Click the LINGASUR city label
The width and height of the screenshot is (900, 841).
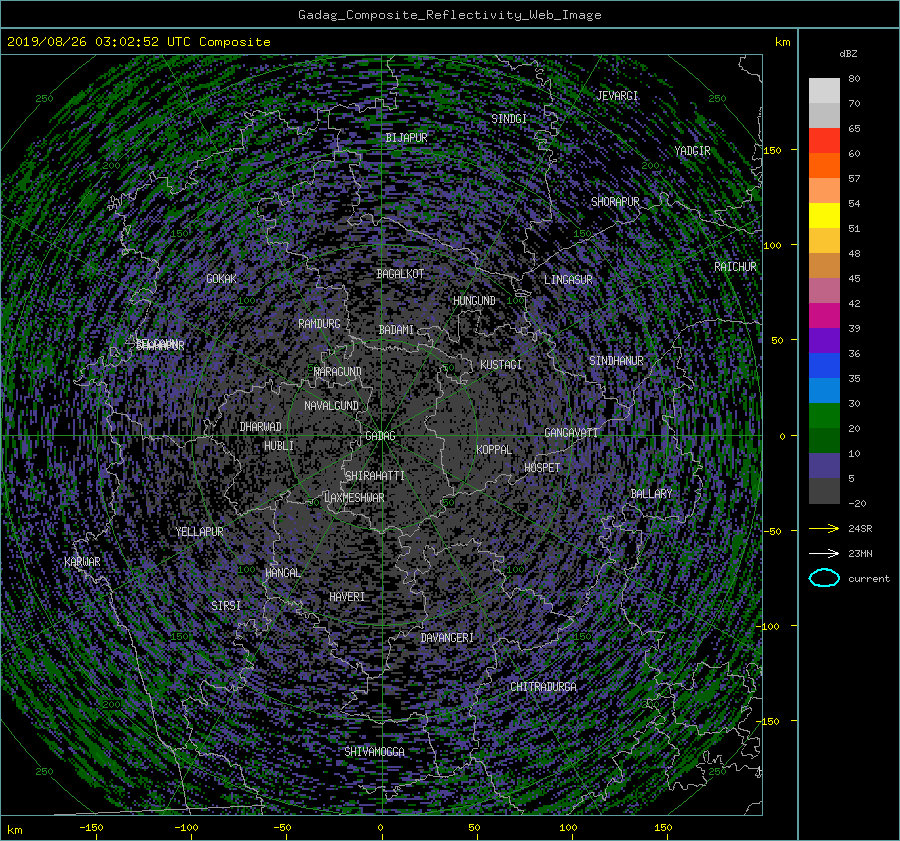[x=568, y=280]
